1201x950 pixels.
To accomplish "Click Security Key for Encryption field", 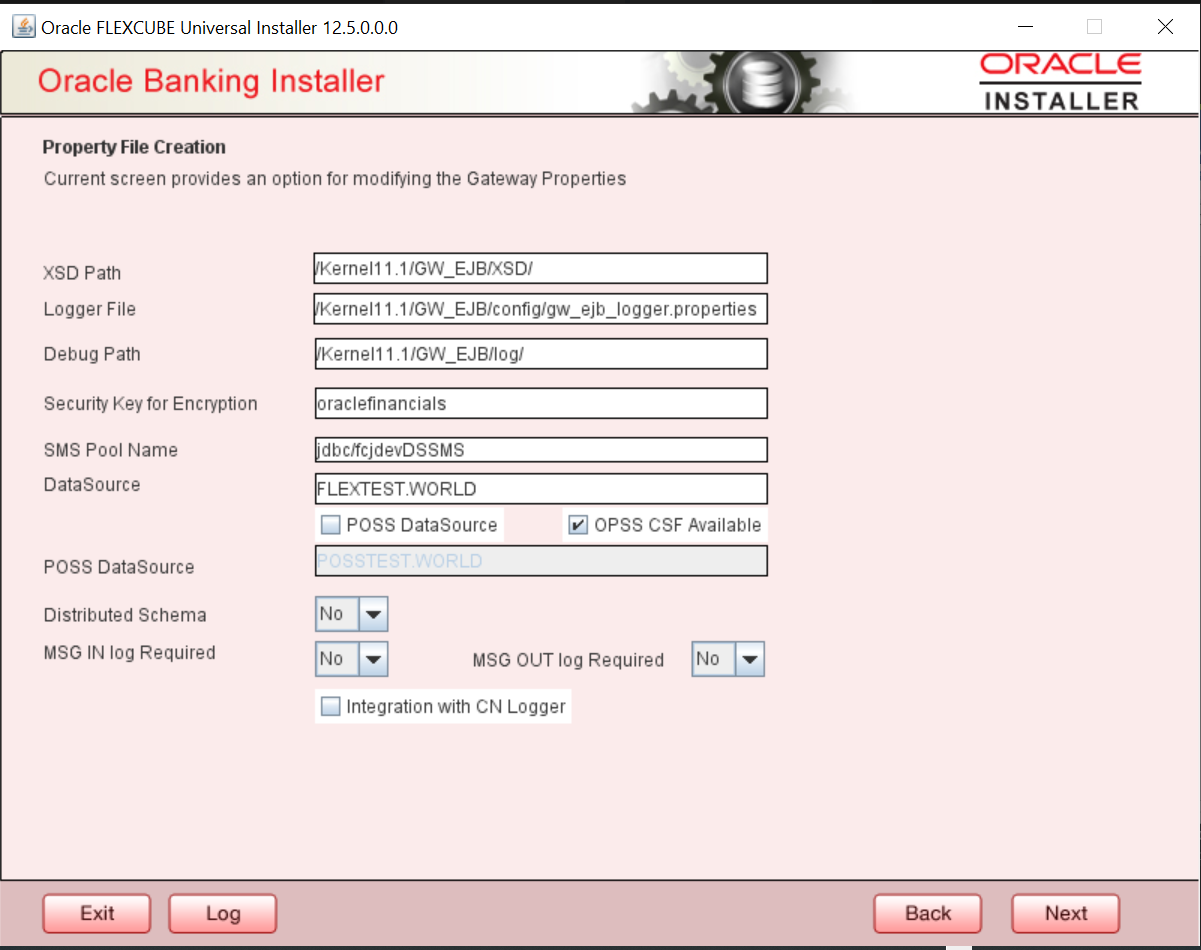I will pyautogui.click(x=541, y=403).
